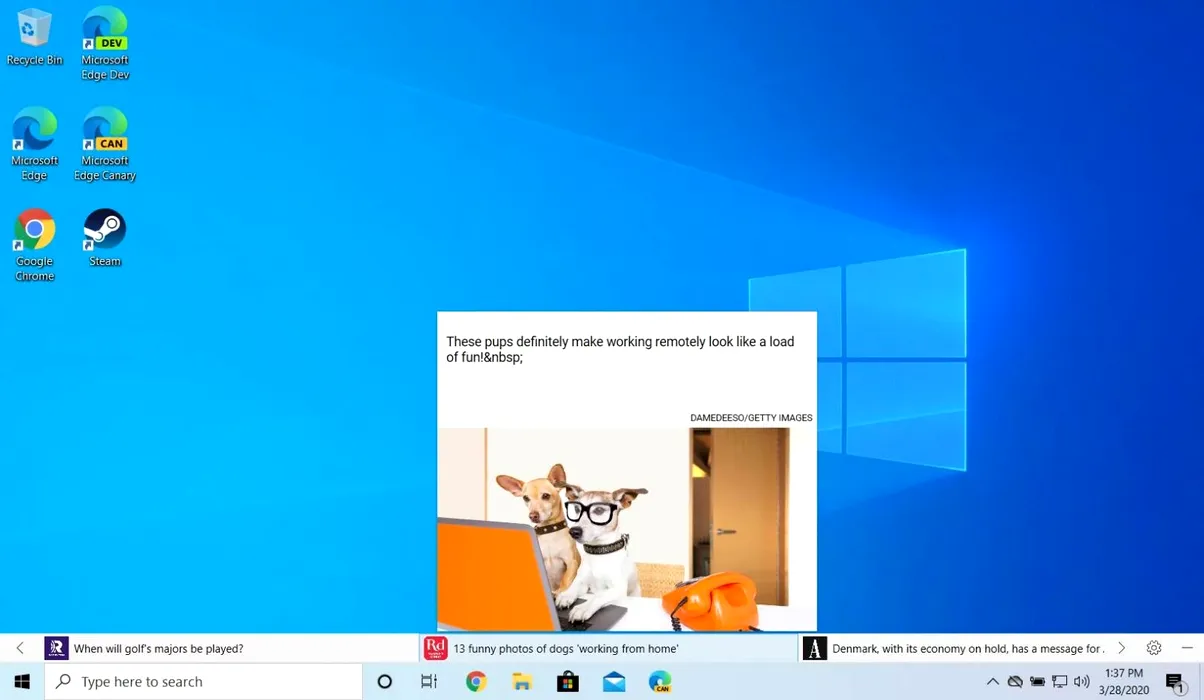Go to previous news headlines
The width and height of the screenshot is (1204, 700).
tap(20, 648)
